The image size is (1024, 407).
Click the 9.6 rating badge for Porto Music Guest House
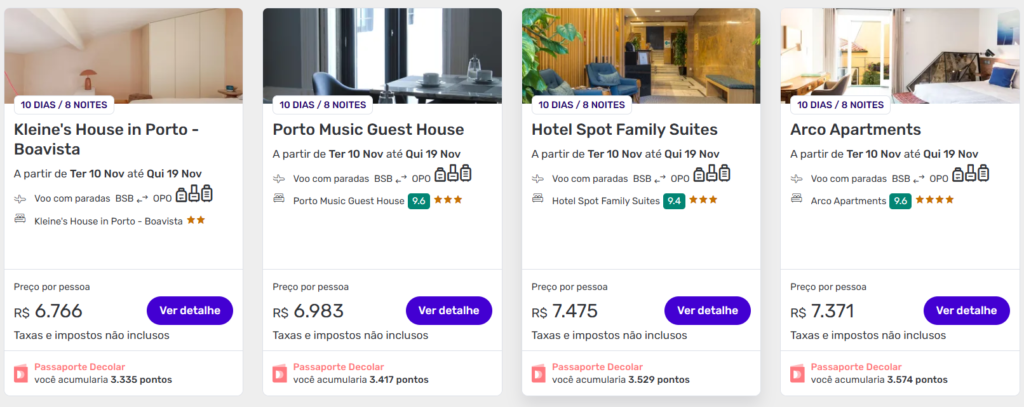coord(420,200)
